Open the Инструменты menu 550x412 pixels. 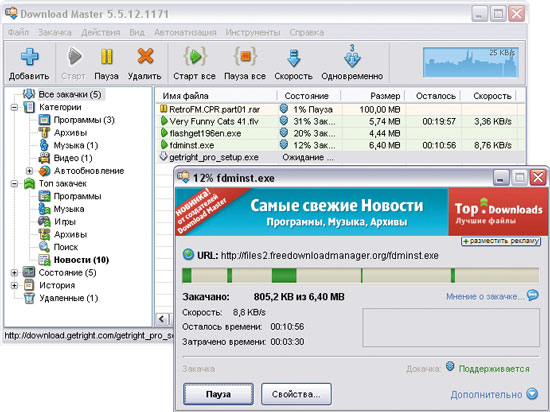click(x=253, y=32)
